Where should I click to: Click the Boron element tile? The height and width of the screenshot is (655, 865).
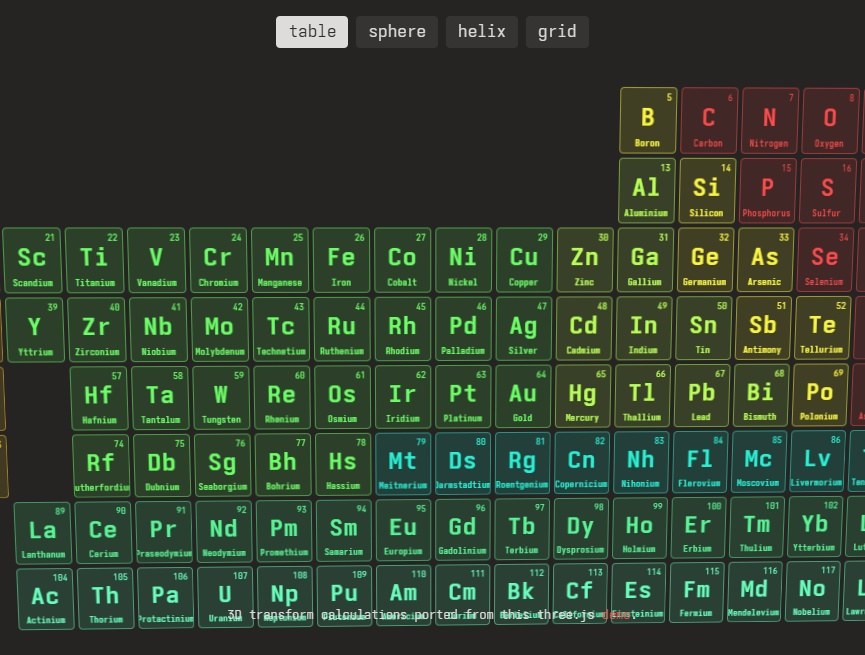(648, 121)
